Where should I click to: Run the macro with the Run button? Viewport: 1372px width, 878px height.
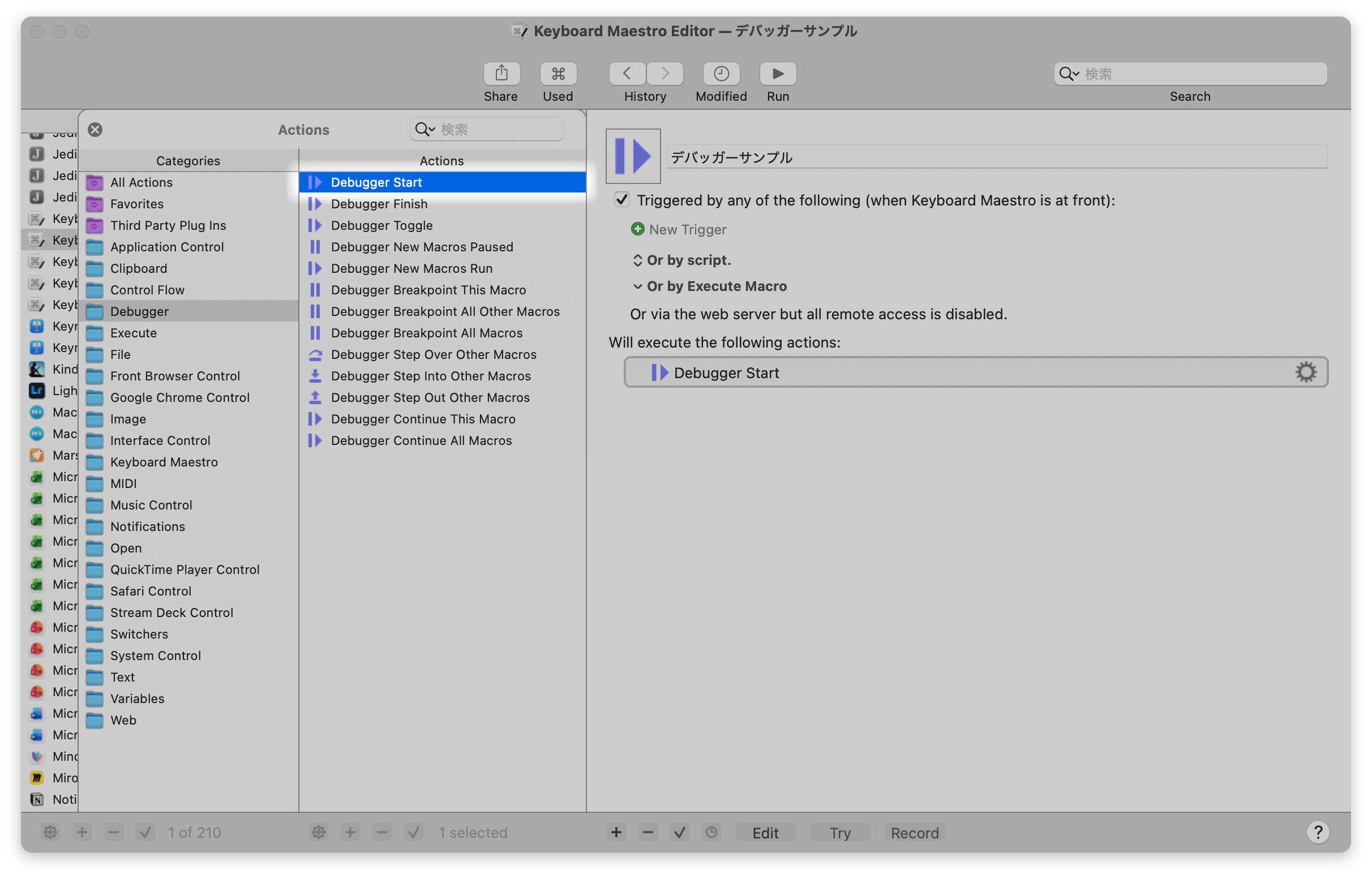777,74
